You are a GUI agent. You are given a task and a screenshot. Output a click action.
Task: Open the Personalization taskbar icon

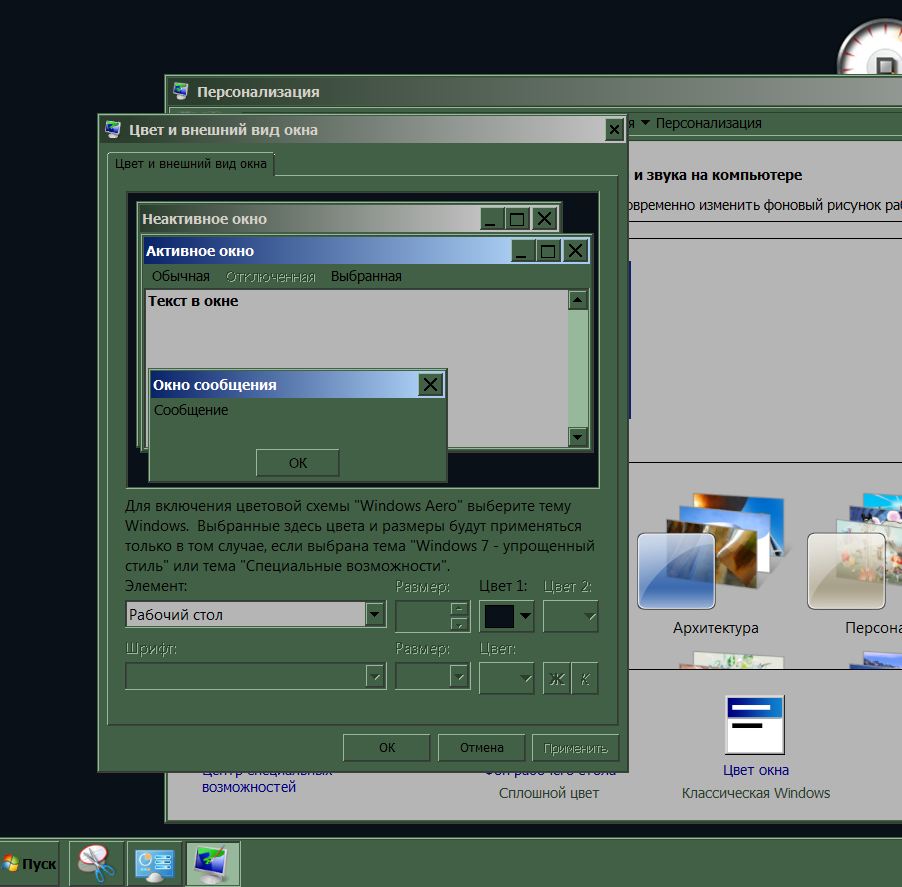[213, 863]
